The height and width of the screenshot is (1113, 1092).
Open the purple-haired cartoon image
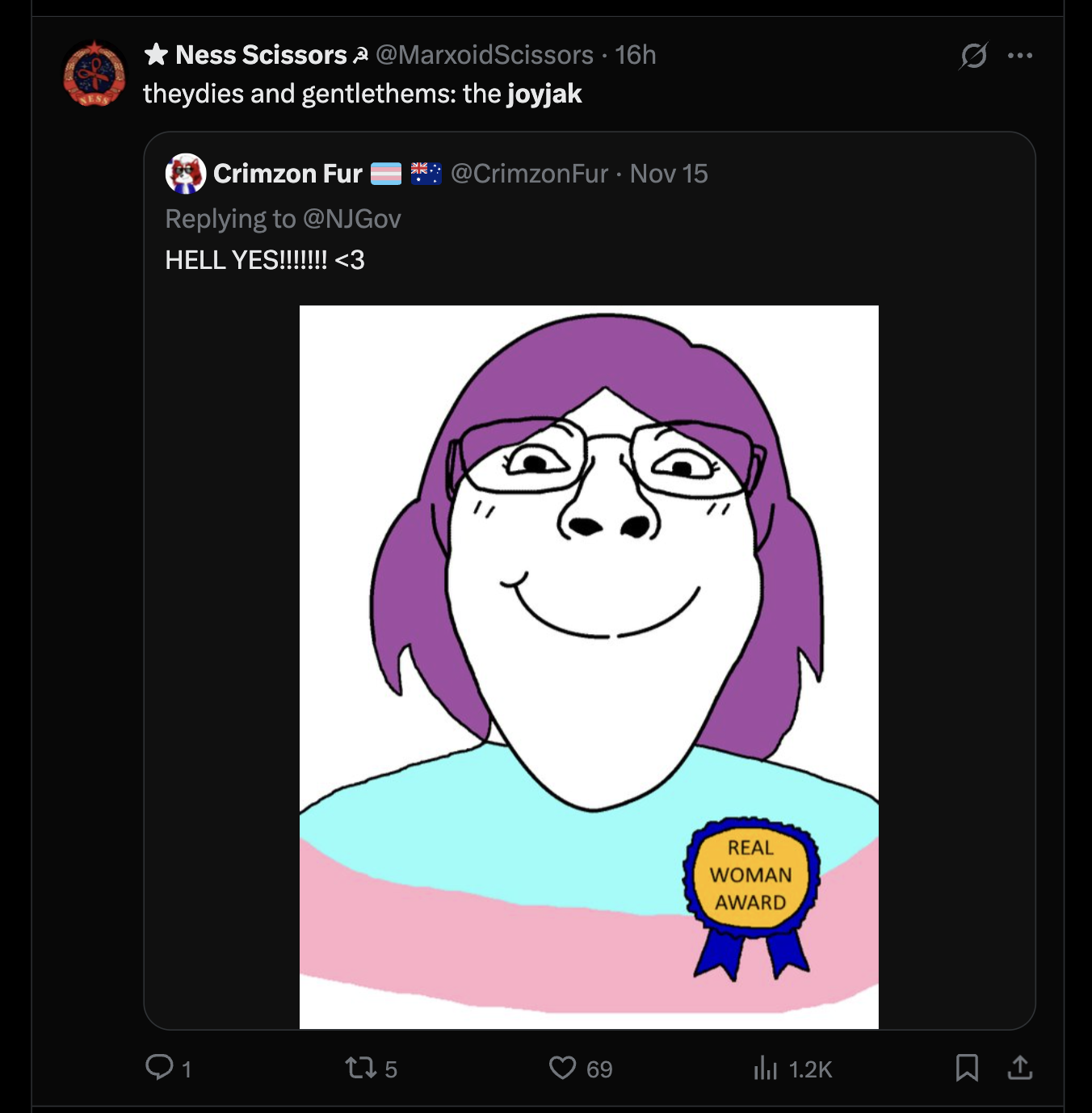(589, 666)
